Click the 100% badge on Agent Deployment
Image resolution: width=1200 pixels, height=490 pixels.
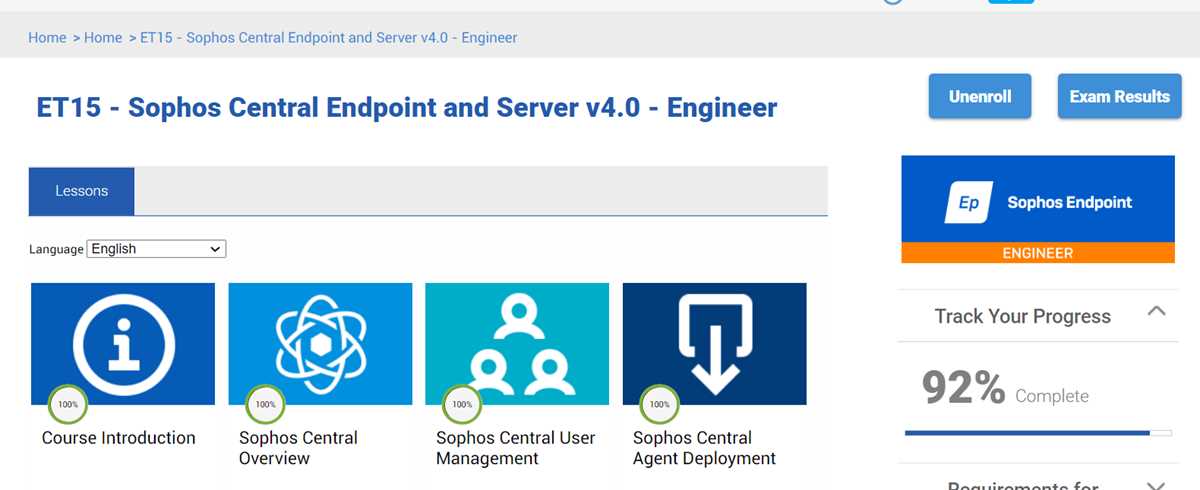pyautogui.click(x=659, y=405)
